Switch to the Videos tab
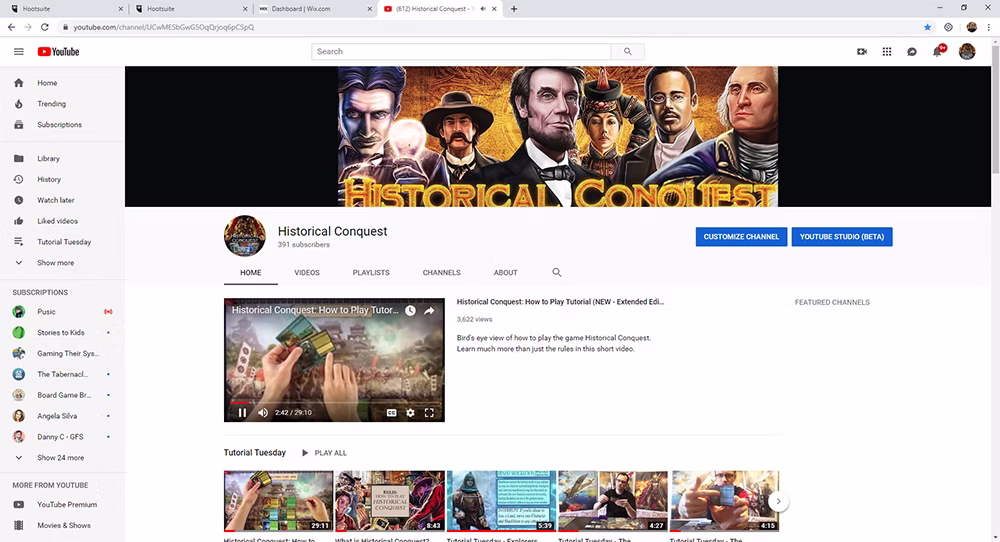1000x542 pixels. pos(307,272)
